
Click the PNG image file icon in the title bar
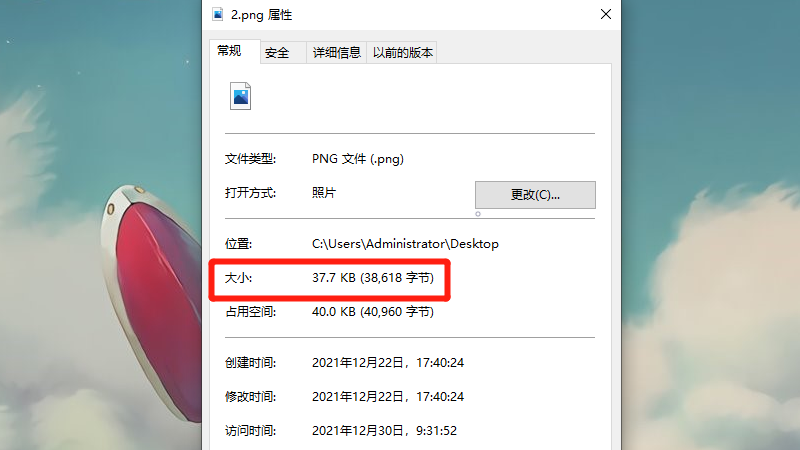[217, 14]
